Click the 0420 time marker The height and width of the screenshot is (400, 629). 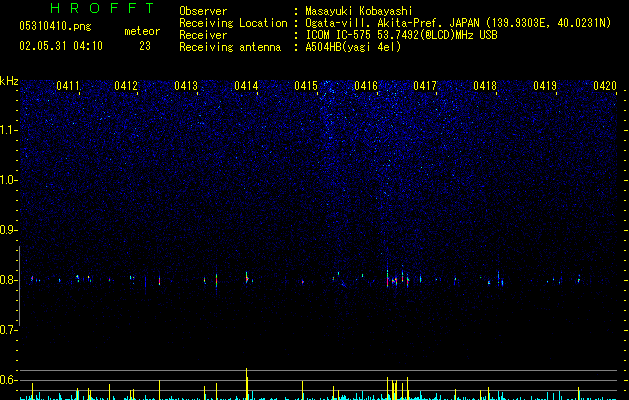605,86
